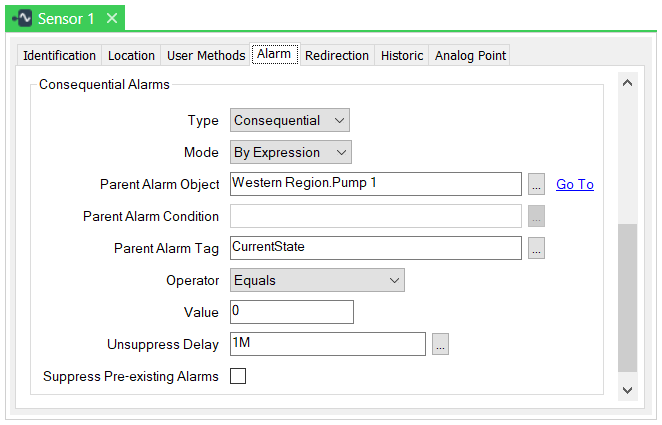This screenshot has width=662, height=425.
Task: Click browse button beside Parent Alarm Tag
Action: 537,249
